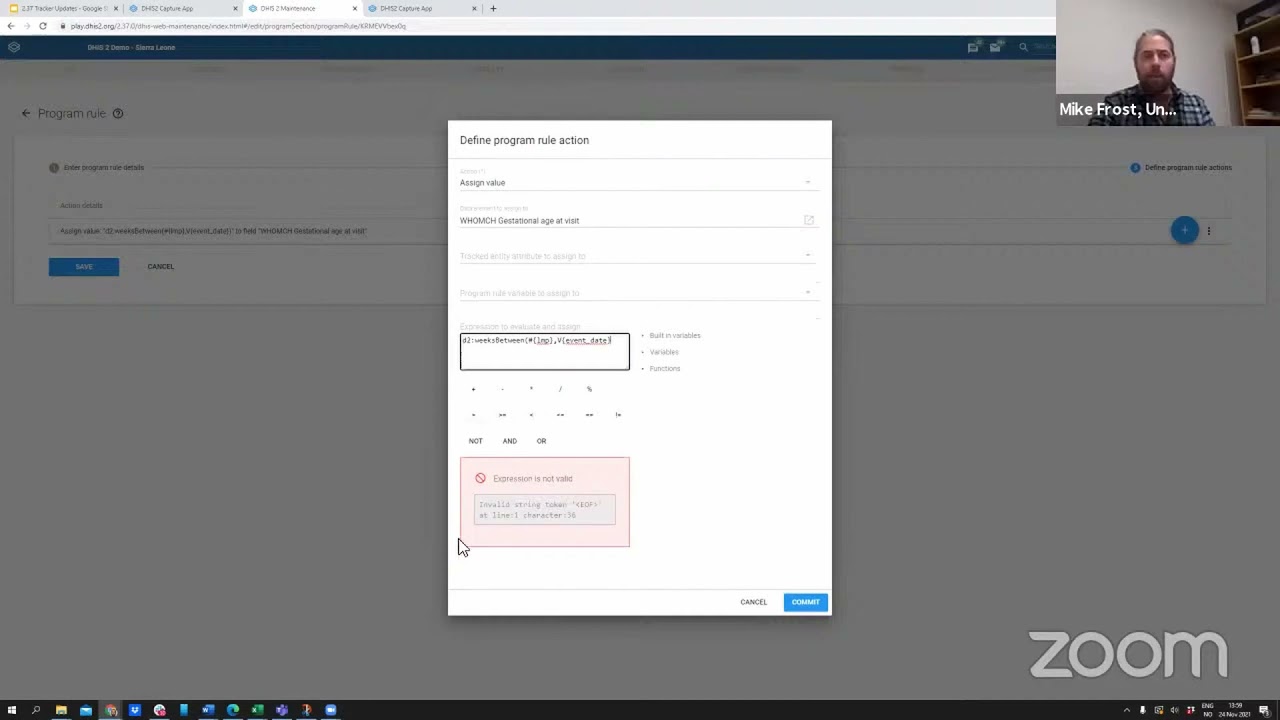The image size is (1280, 720).
Task: Open the Action dropdown showing Assign value
Action: [x=638, y=182]
